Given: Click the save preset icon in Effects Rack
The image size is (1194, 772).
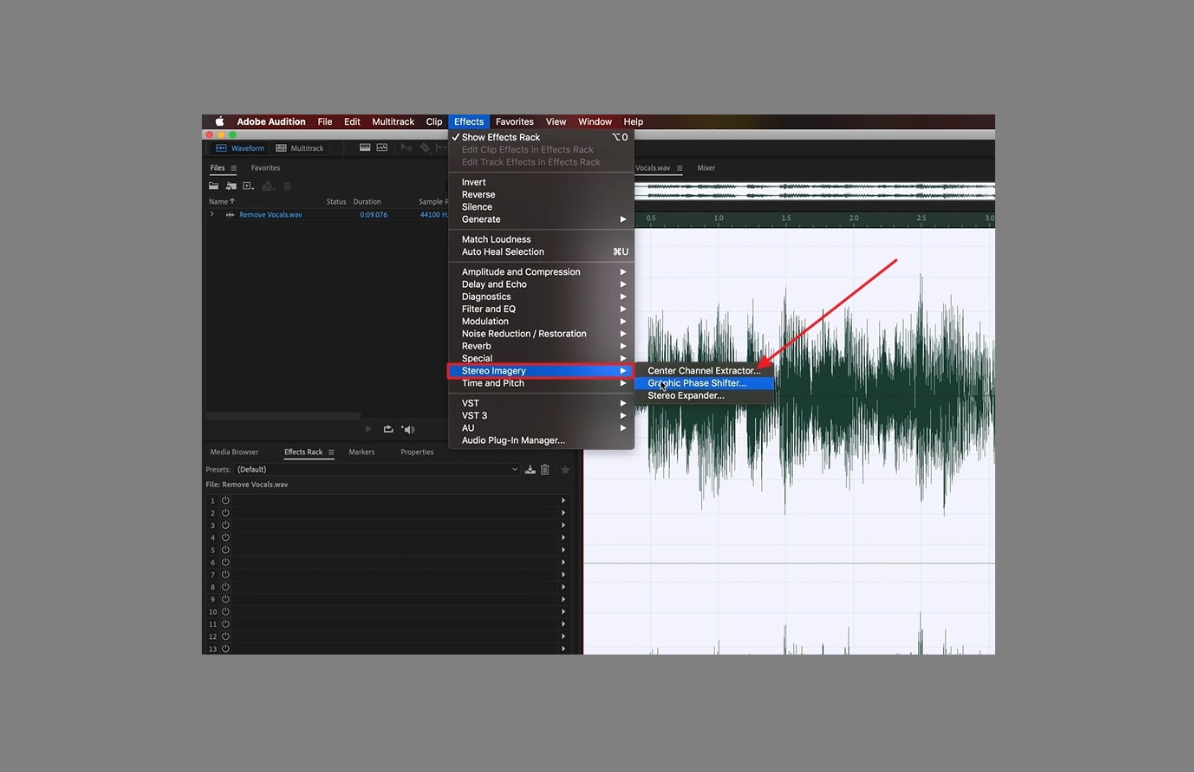Looking at the screenshot, I should click(530, 469).
